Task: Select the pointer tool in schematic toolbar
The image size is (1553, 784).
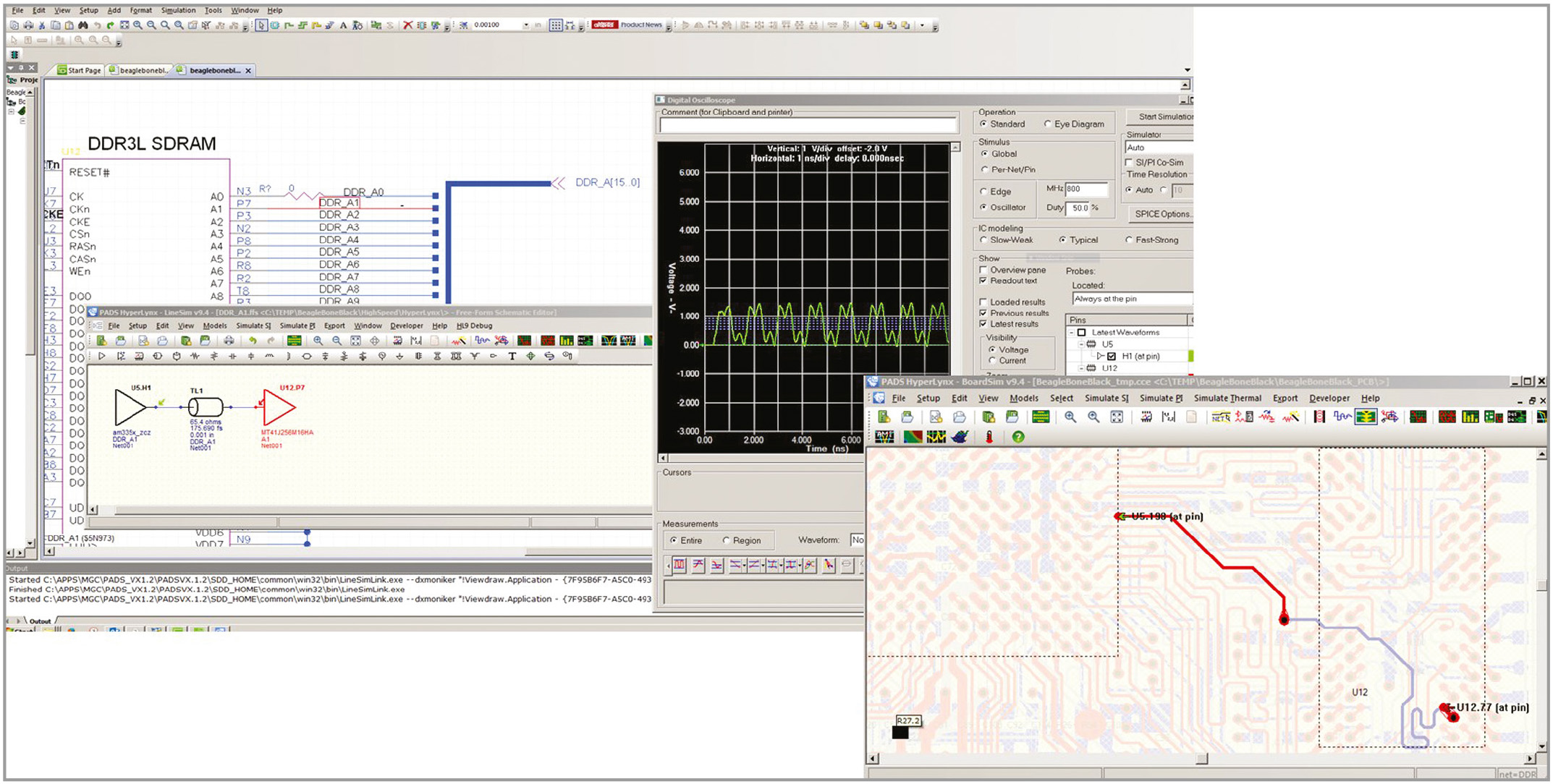Action: pos(261,25)
